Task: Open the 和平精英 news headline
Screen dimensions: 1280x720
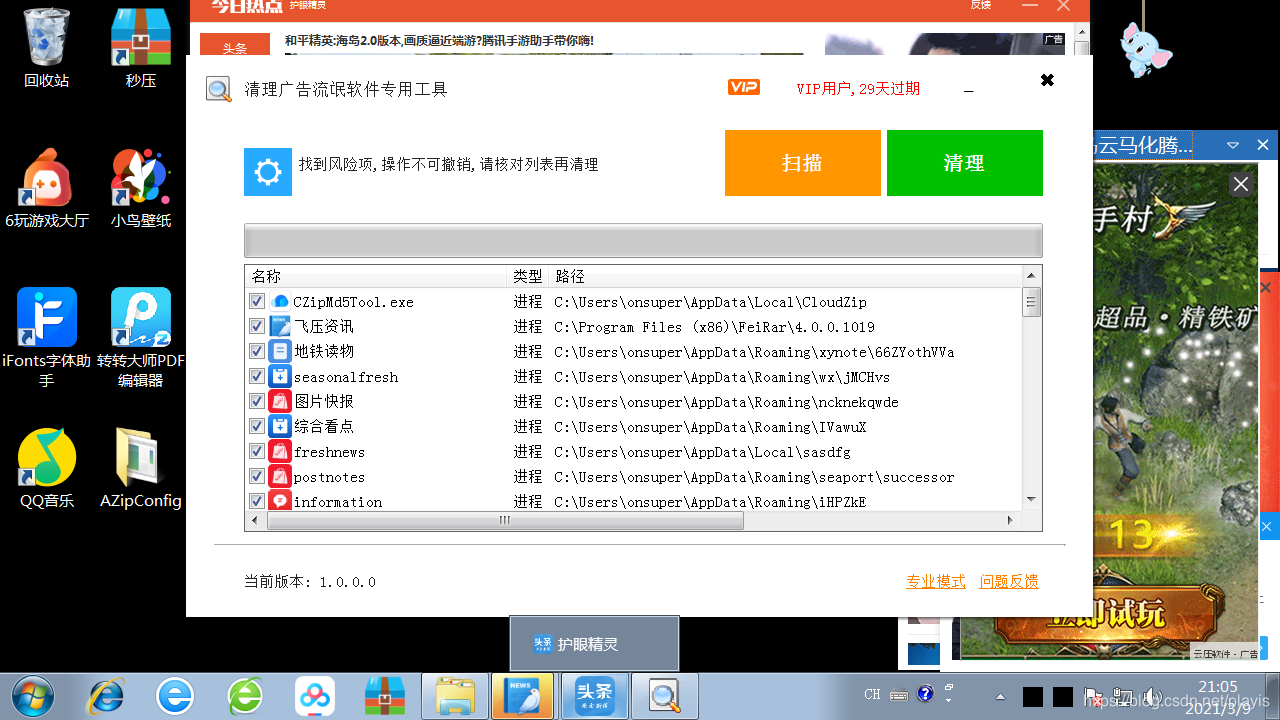Action: point(439,41)
